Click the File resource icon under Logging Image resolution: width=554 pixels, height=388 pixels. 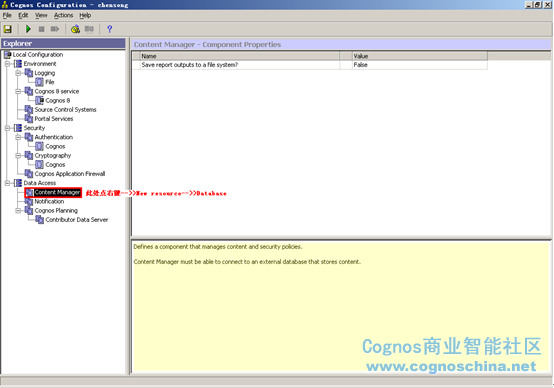coord(40,82)
